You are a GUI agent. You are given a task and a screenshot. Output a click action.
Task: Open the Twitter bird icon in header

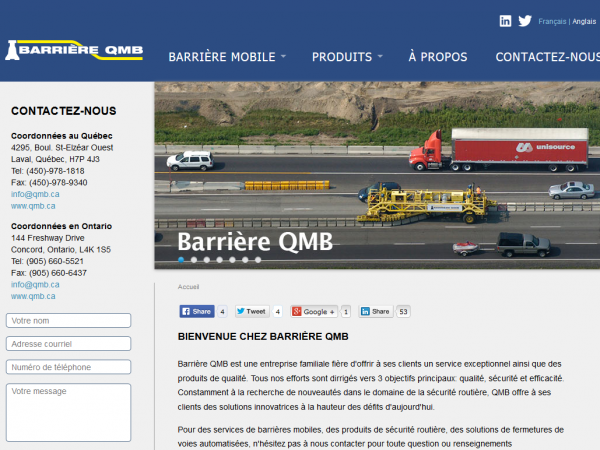coord(525,21)
